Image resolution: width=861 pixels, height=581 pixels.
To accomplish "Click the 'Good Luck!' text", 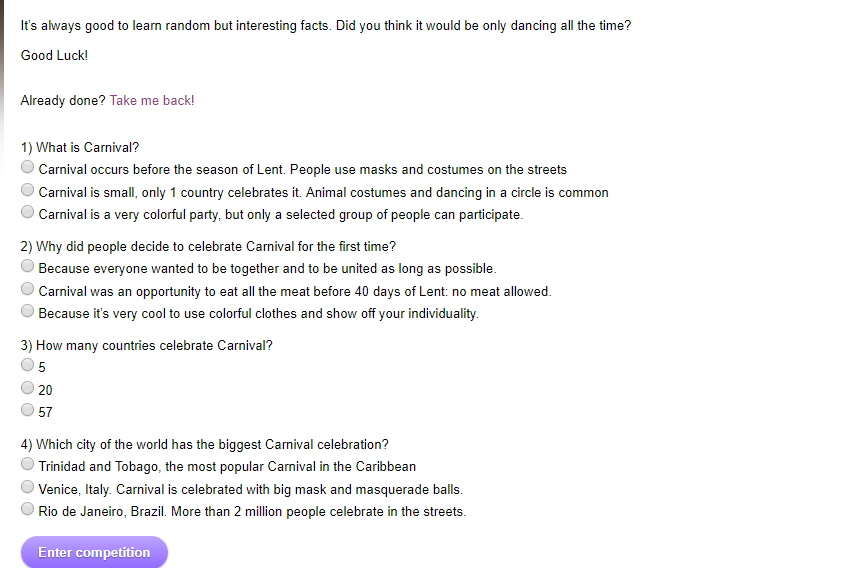I will (x=54, y=55).
